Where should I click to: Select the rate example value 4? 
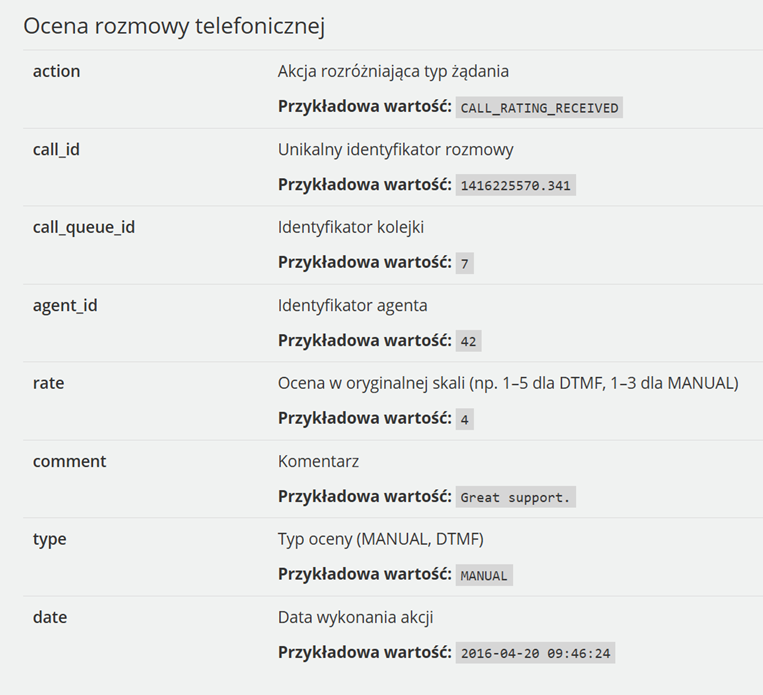pos(465,419)
